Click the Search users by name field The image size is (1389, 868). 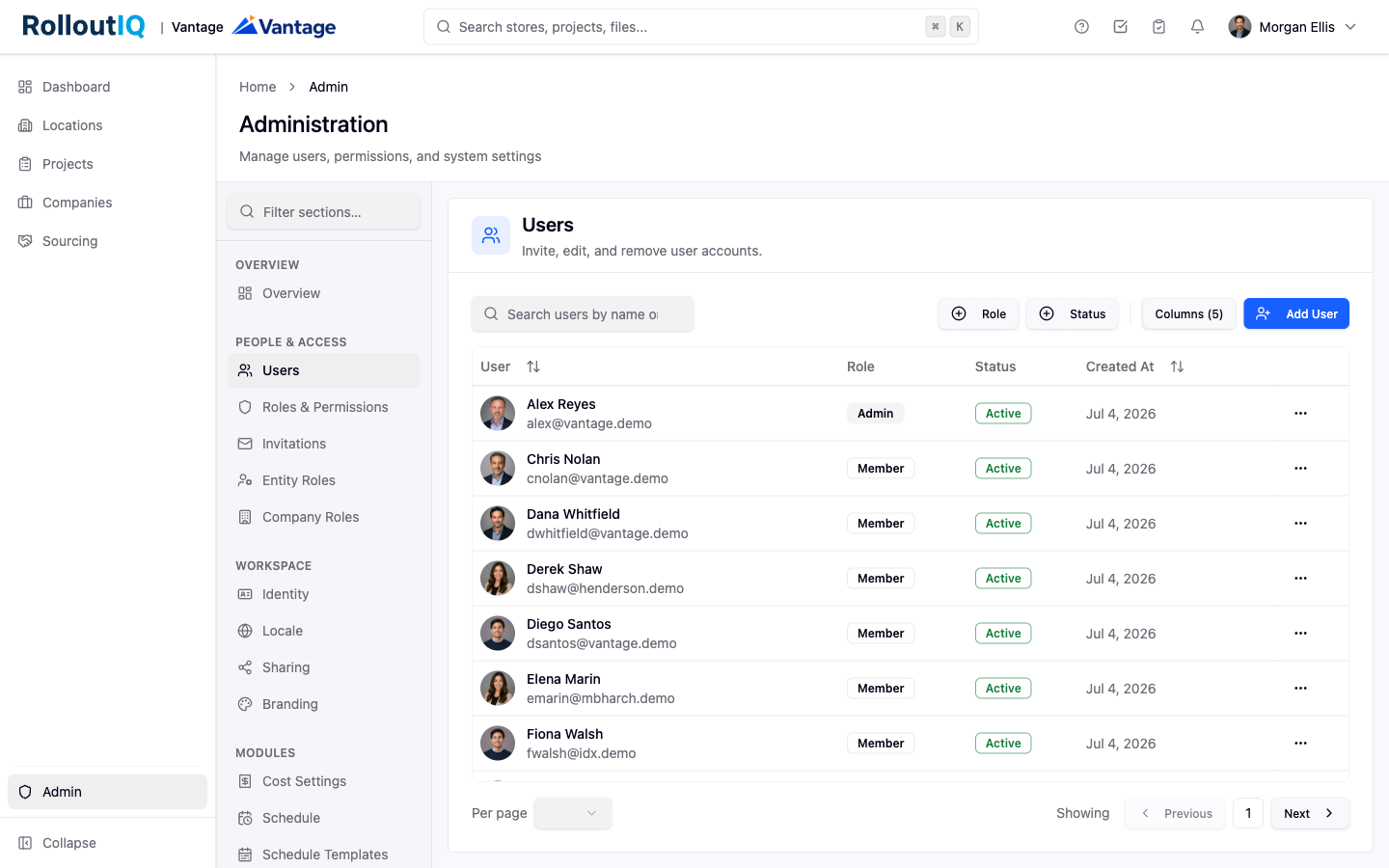point(583,313)
